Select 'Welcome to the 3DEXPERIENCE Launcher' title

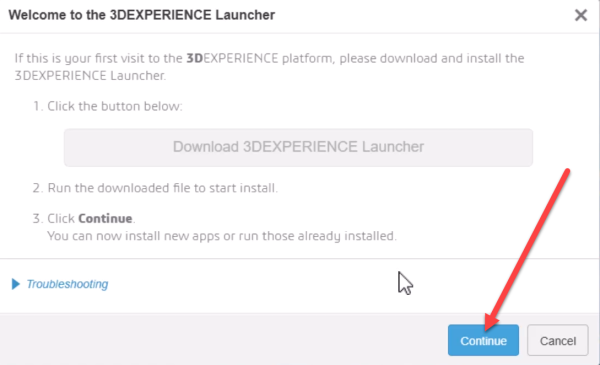pos(142,15)
